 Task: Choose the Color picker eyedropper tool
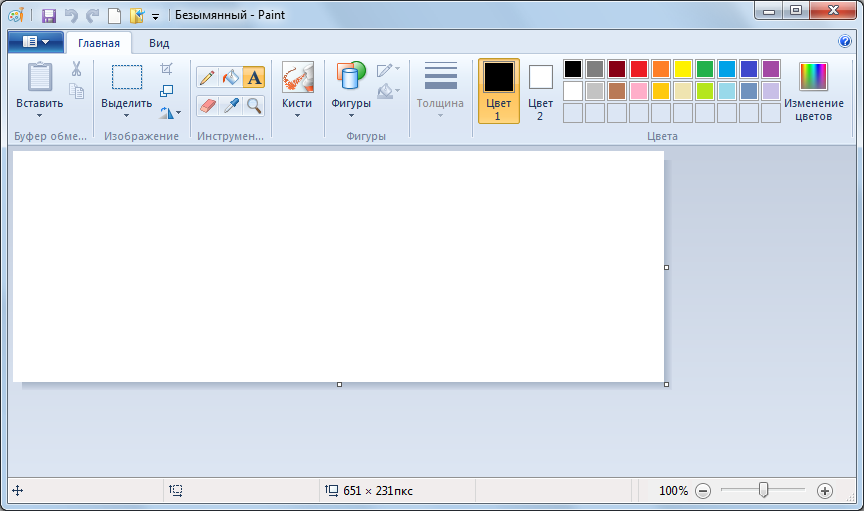pyautogui.click(x=231, y=105)
